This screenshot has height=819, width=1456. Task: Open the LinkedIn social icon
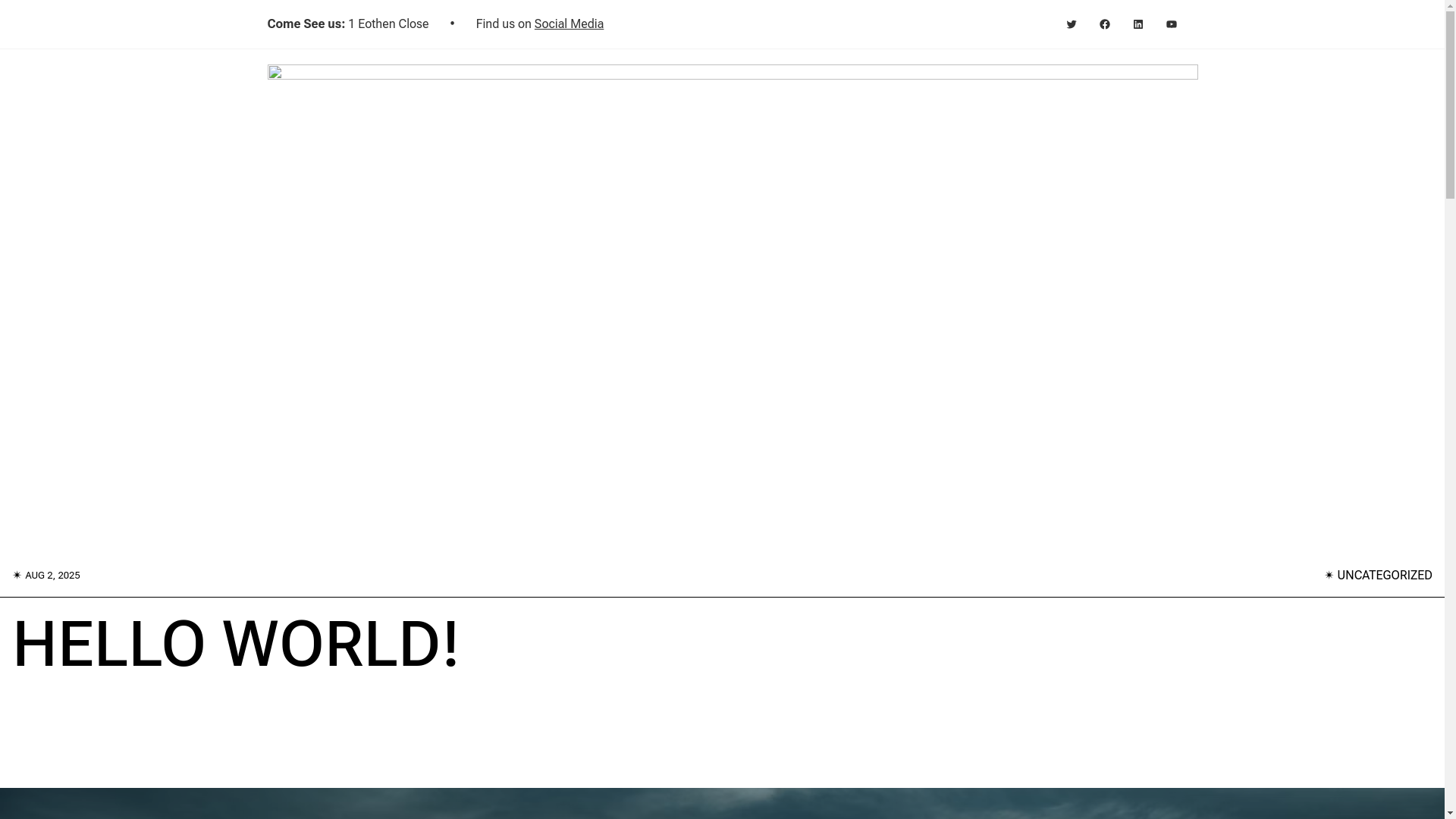click(1137, 24)
